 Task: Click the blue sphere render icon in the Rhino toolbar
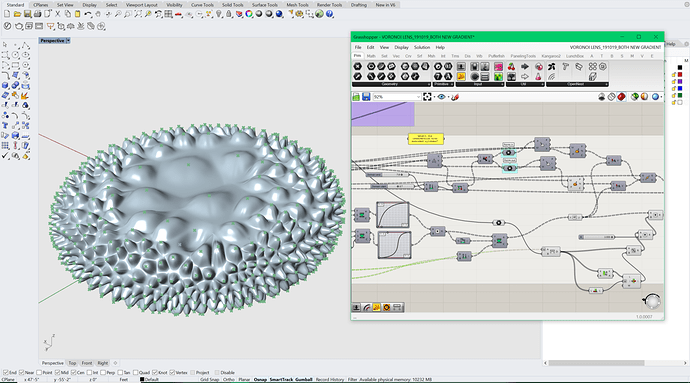tap(279, 15)
